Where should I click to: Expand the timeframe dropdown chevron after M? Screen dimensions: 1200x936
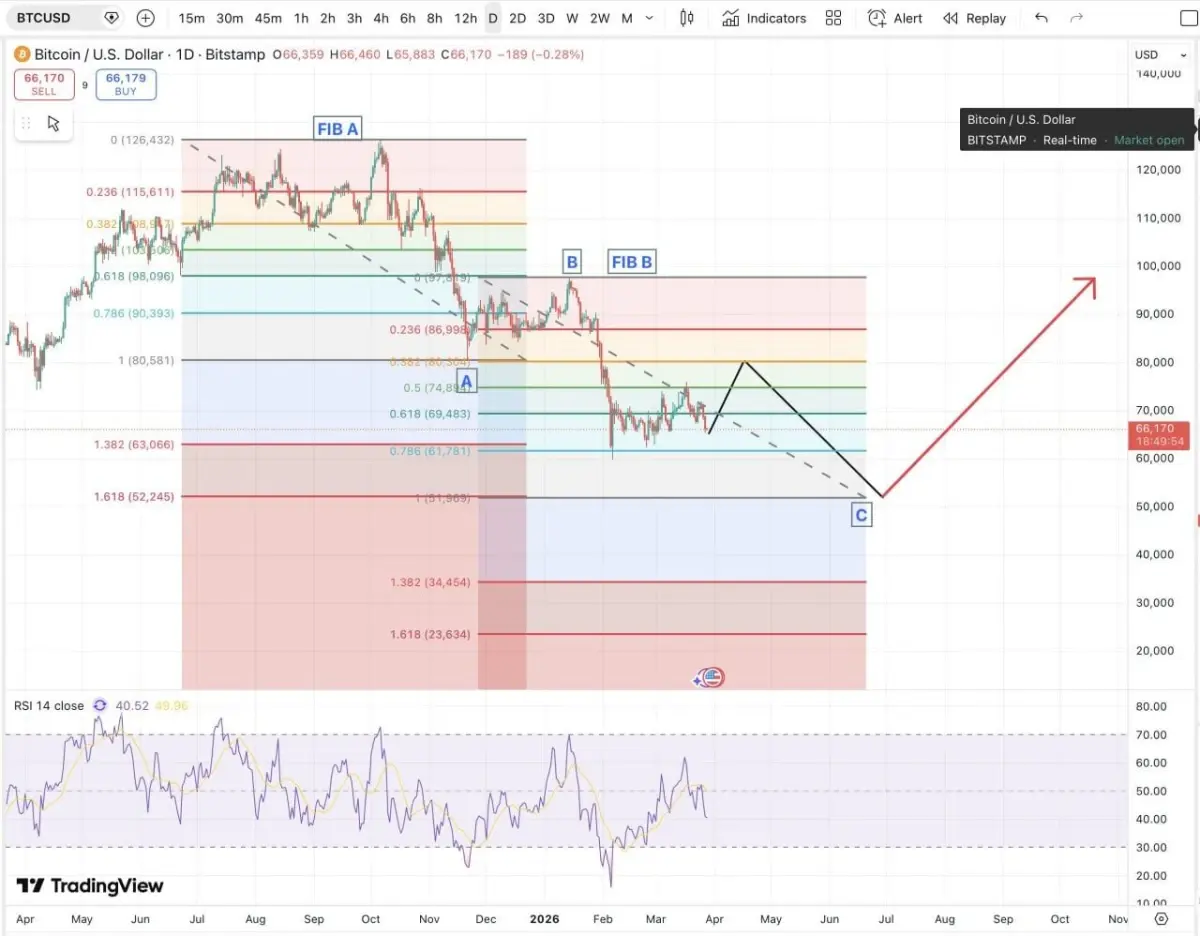648,18
